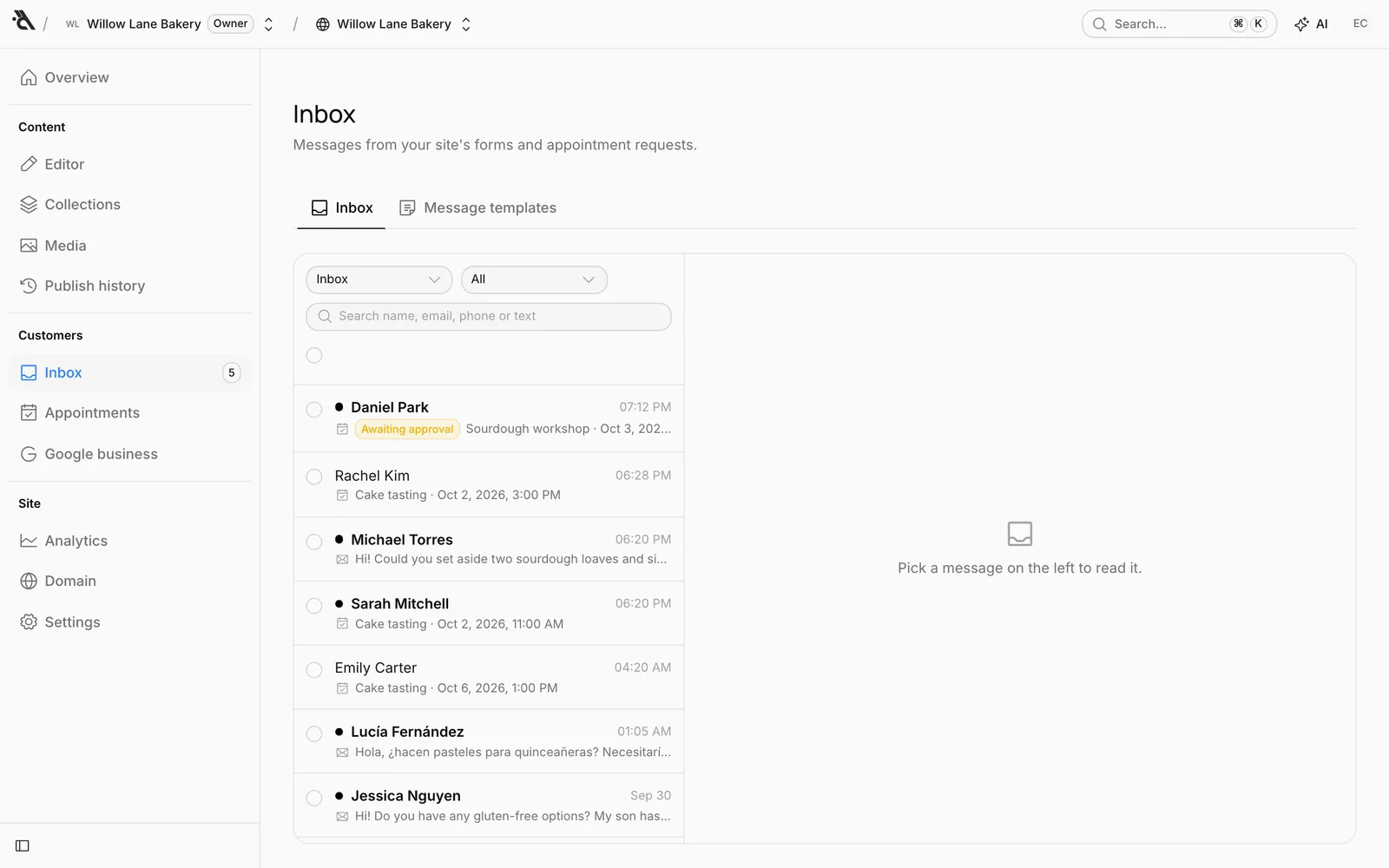Expand the Willow Lane Bakery workspace switcher
Viewport: 1389px width, 868px height.
click(268, 24)
